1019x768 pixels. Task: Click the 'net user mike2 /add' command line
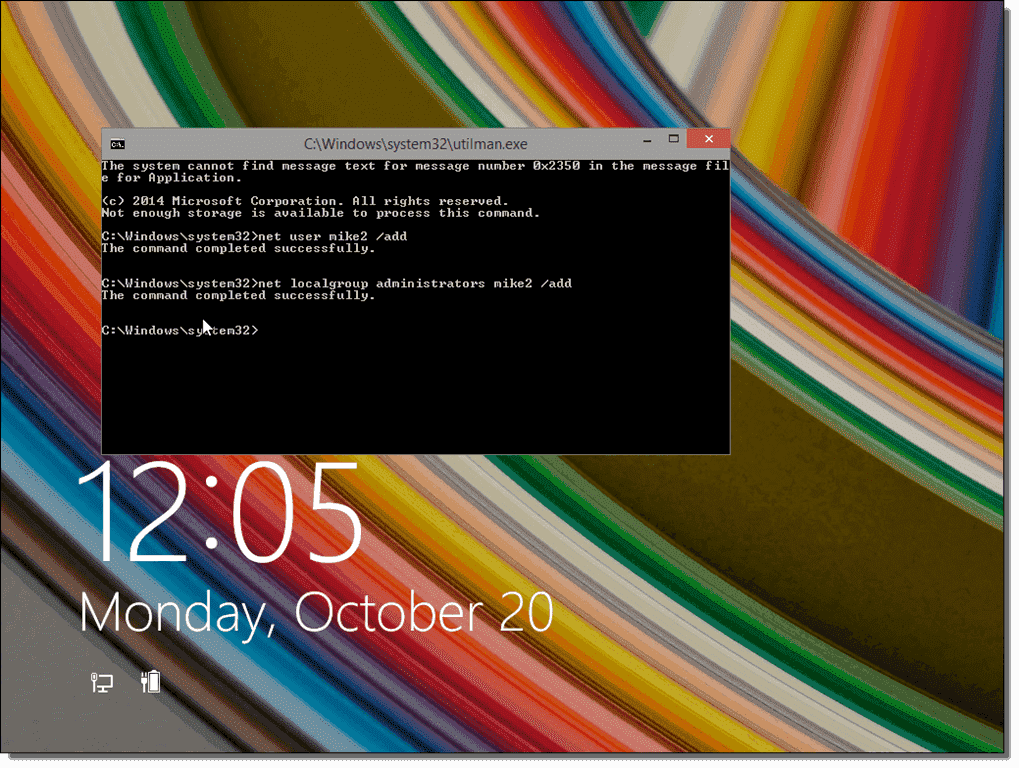(254, 236)
